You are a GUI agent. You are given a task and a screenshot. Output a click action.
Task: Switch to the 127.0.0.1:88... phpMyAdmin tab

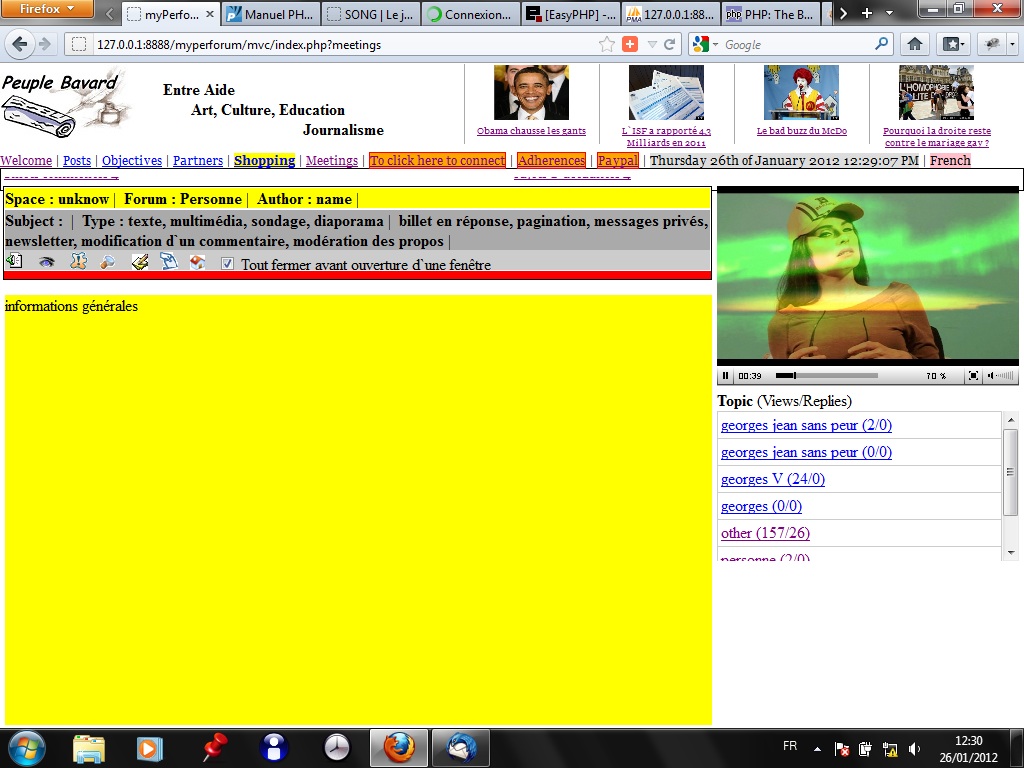(671, 14)
